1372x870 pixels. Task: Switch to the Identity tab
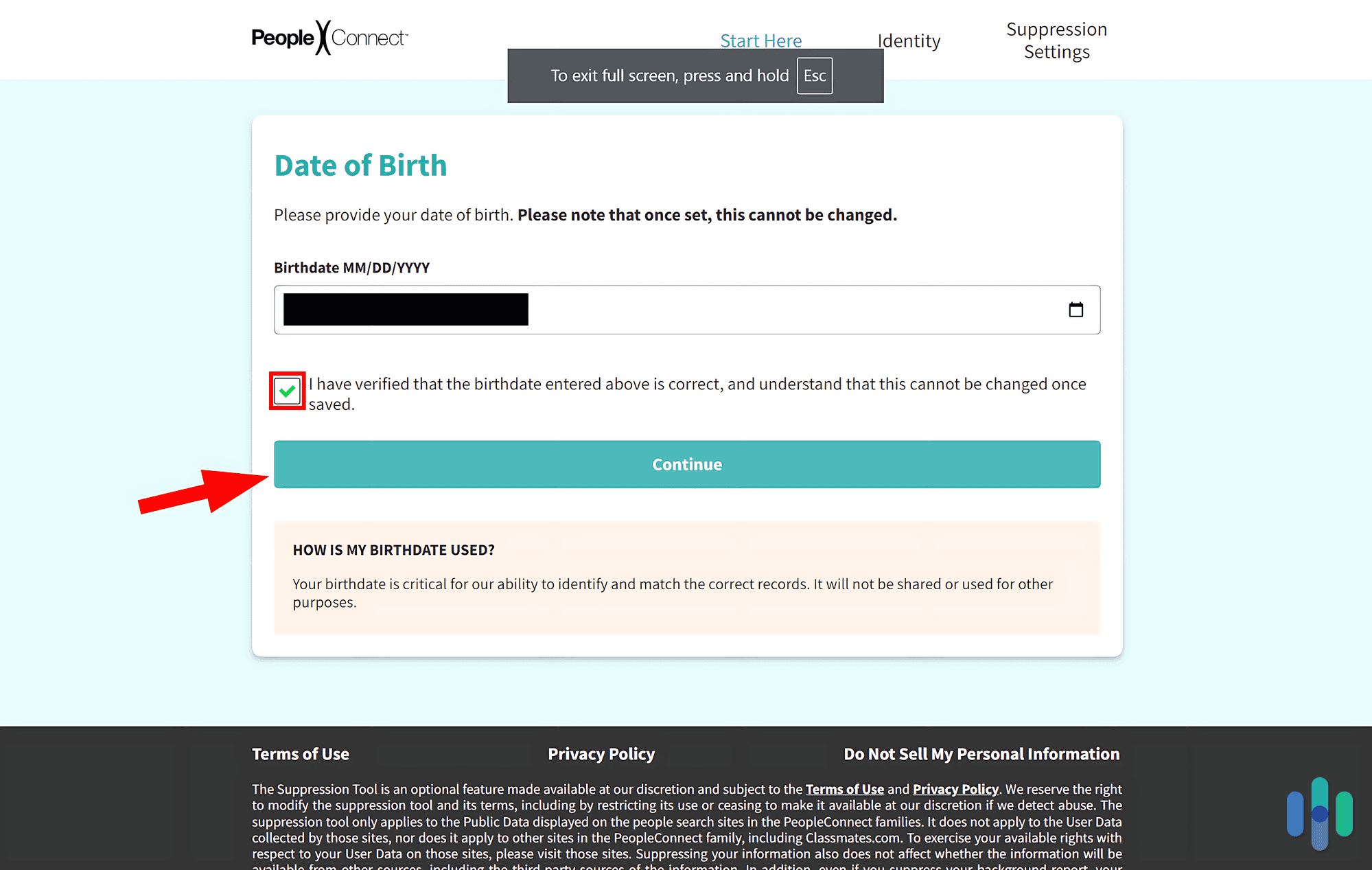(908, 41)
